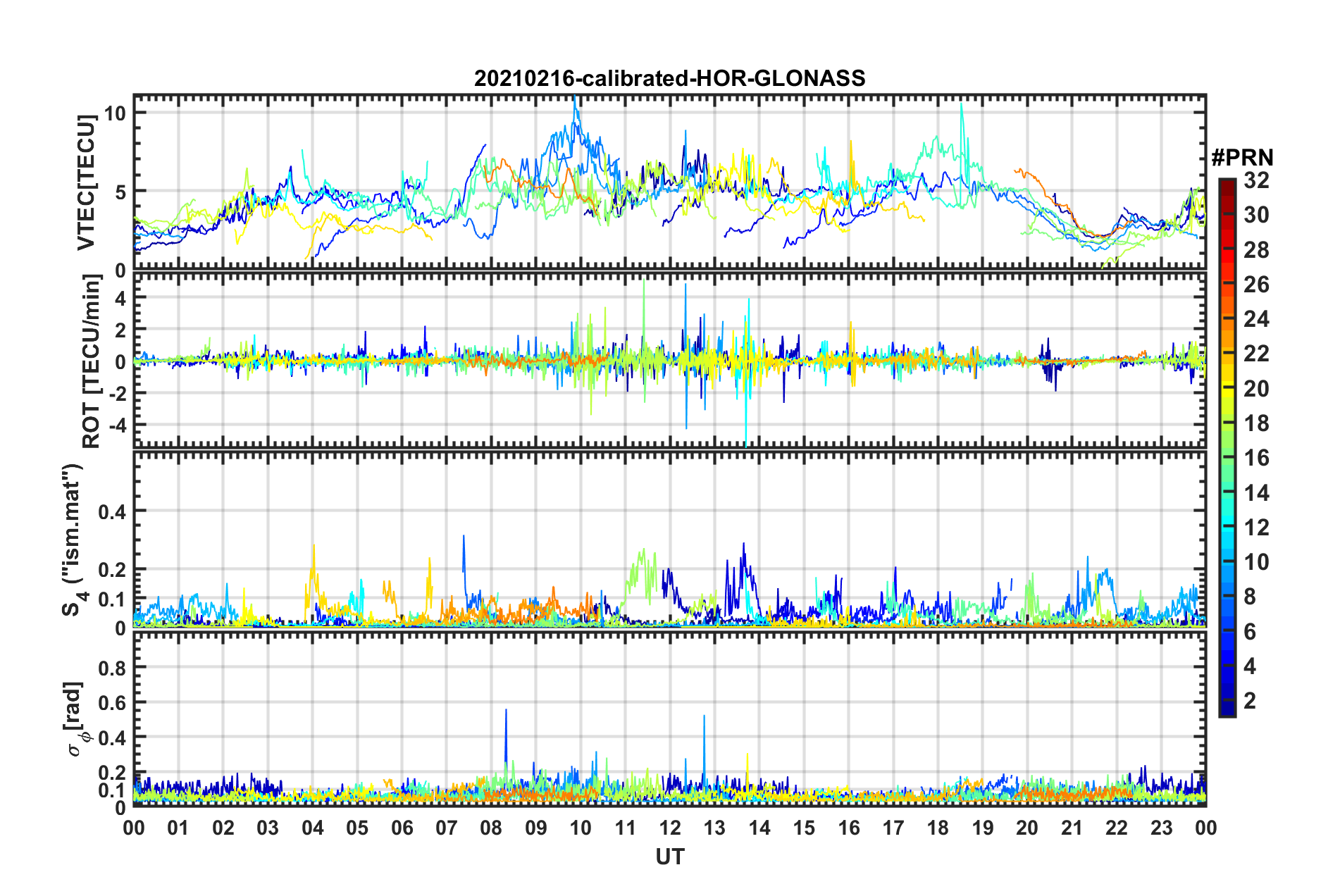
Task: Click the 06 hour tick label
Action: [x=402, y=828]
